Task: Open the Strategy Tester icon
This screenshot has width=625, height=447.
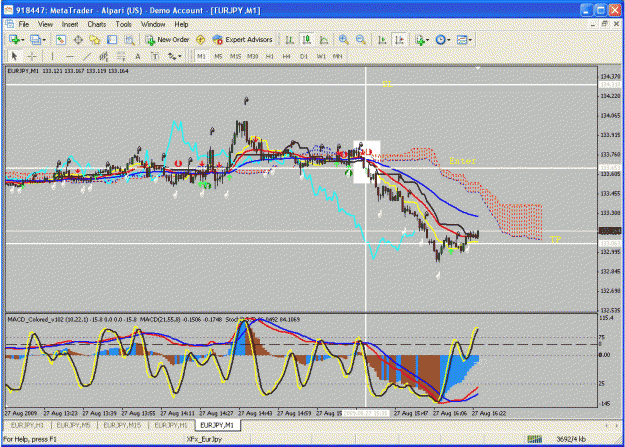Action: tap(129, 39)
